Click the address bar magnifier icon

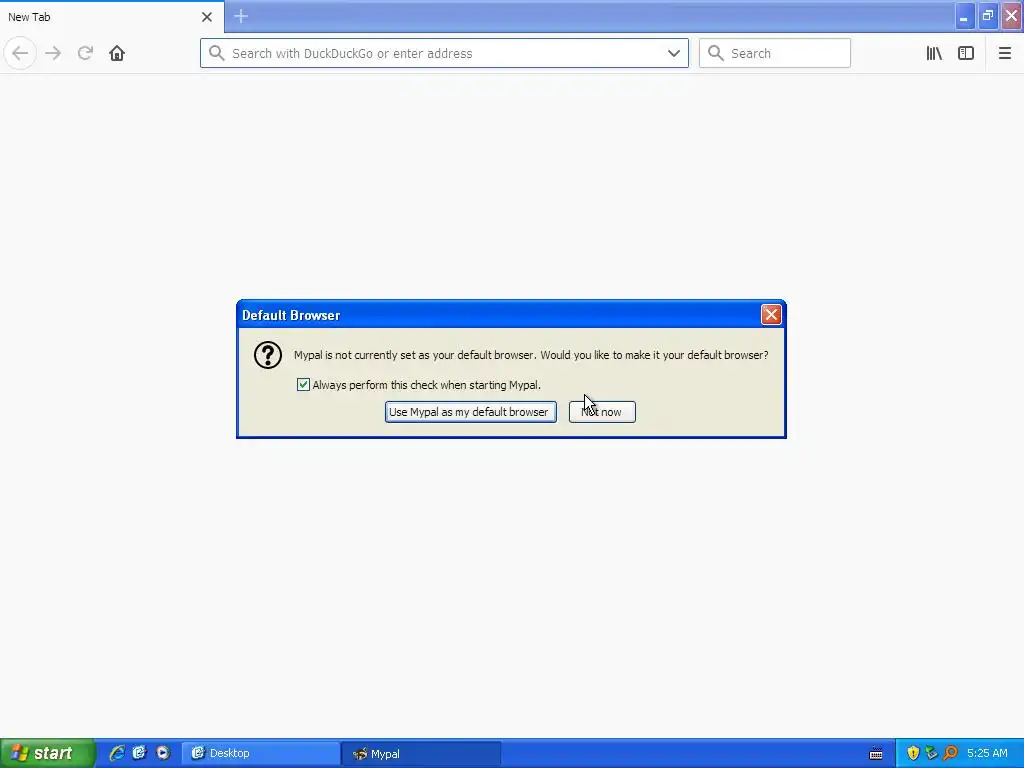tap(217, 53)
